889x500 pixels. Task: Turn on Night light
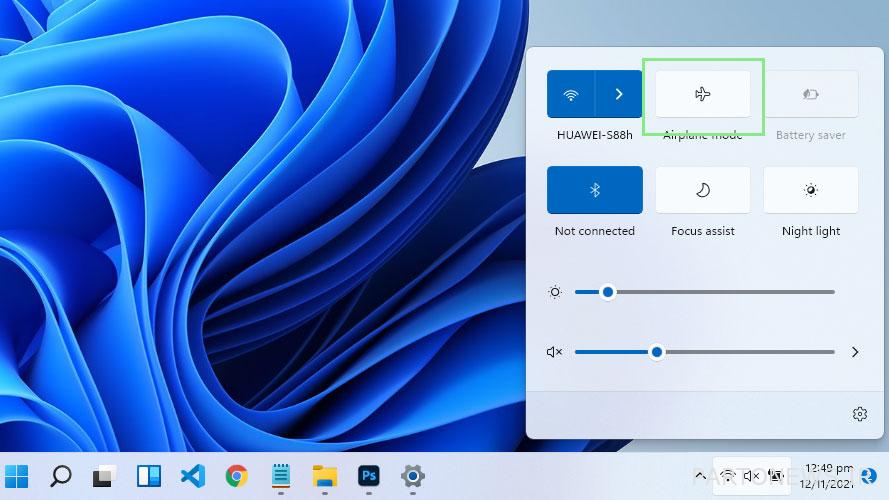point(810,190)
